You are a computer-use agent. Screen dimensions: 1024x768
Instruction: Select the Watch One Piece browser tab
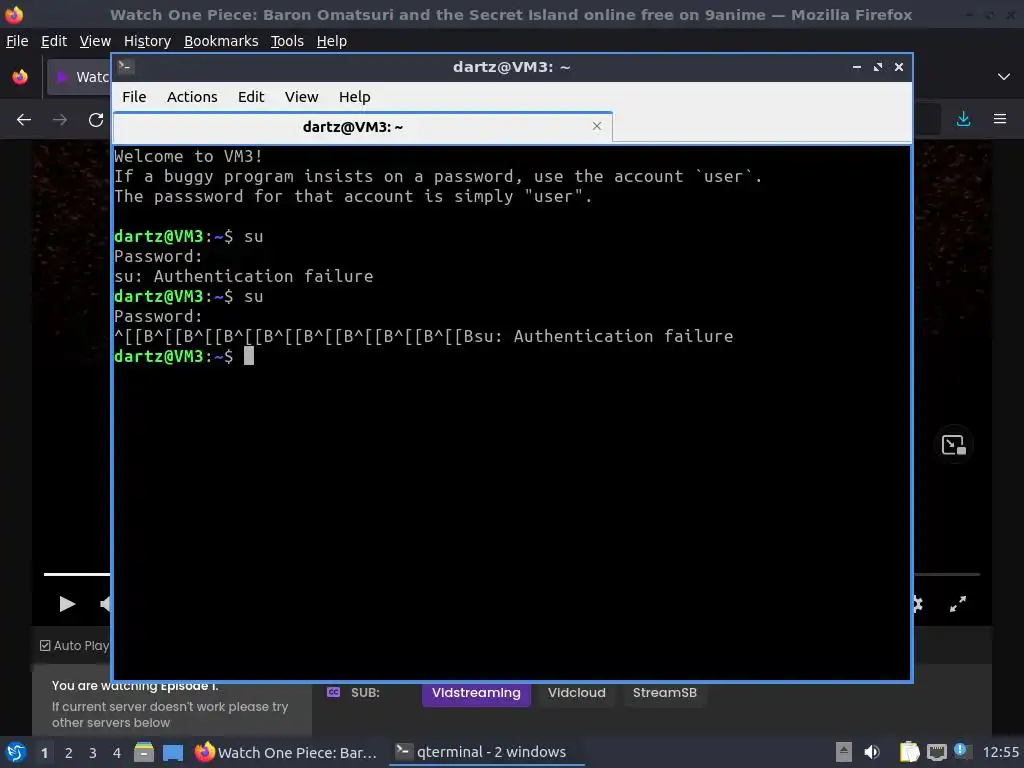coord(78,77)
